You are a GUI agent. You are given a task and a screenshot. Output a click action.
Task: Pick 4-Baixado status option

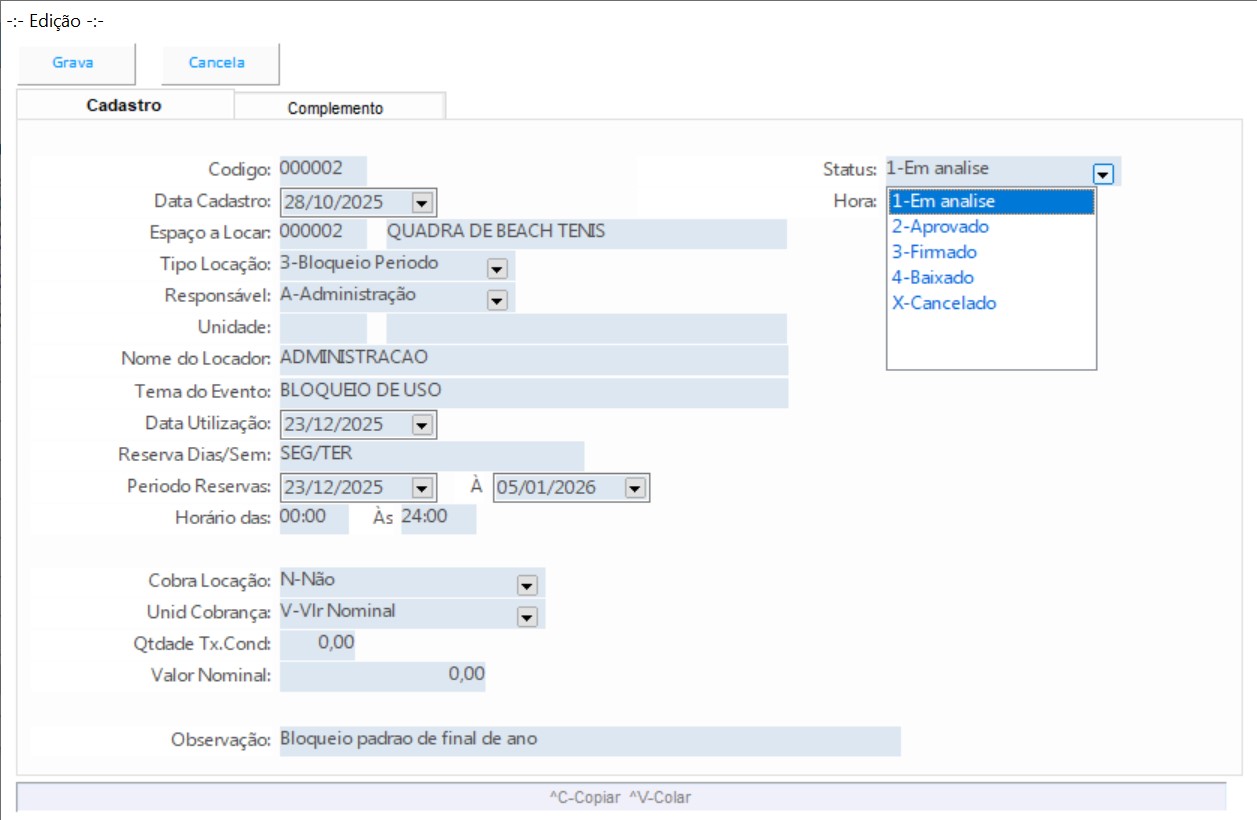(x=932, y=278)
